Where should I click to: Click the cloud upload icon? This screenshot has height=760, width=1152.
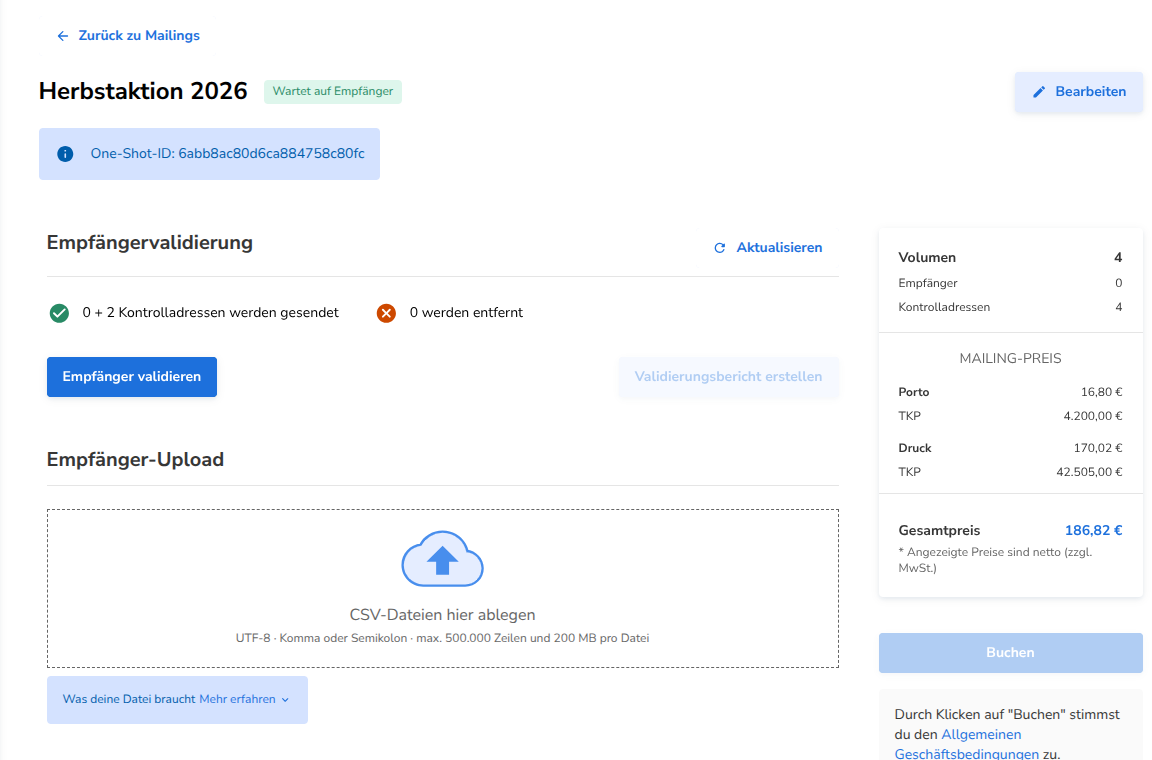pos(442,559)
